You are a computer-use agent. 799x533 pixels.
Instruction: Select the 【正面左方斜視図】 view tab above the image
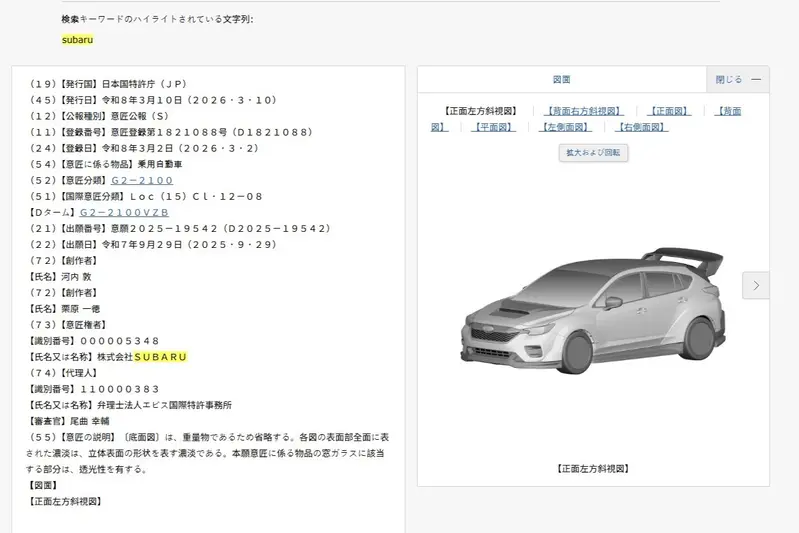tap(479, 111)
